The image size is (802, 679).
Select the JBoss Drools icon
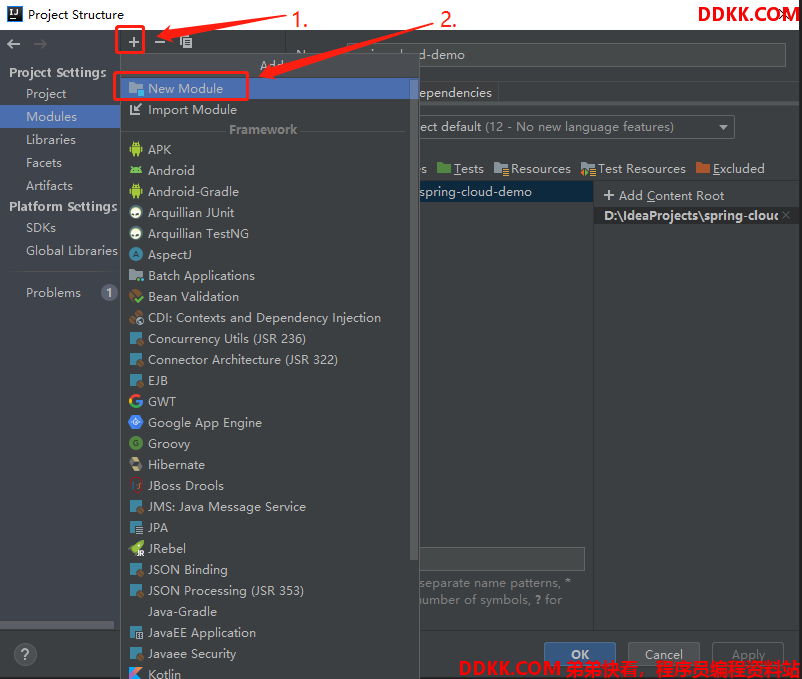click(x=136, y=485)
